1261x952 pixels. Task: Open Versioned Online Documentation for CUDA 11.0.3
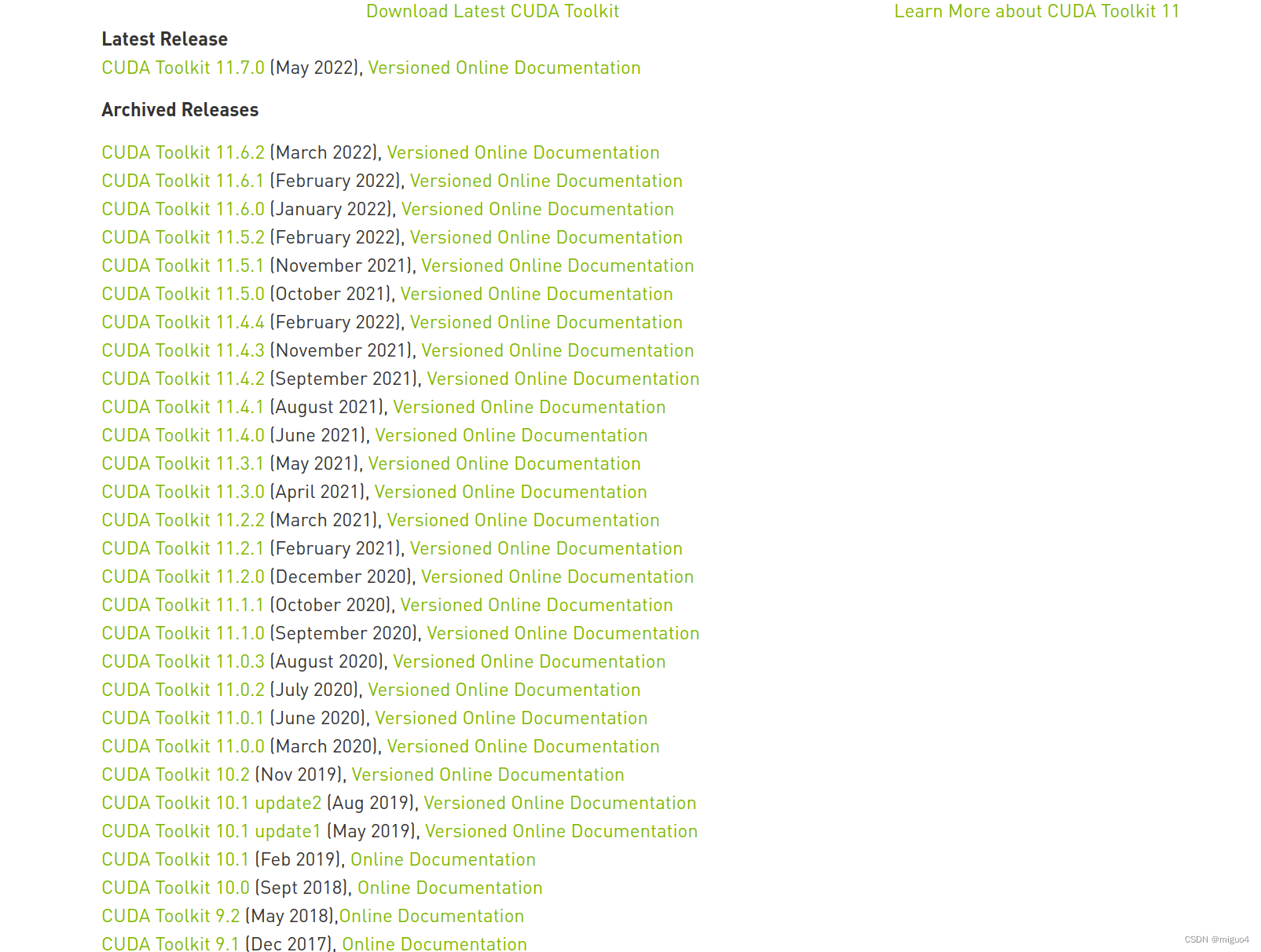pyautogui.click(x=530, y=661)
